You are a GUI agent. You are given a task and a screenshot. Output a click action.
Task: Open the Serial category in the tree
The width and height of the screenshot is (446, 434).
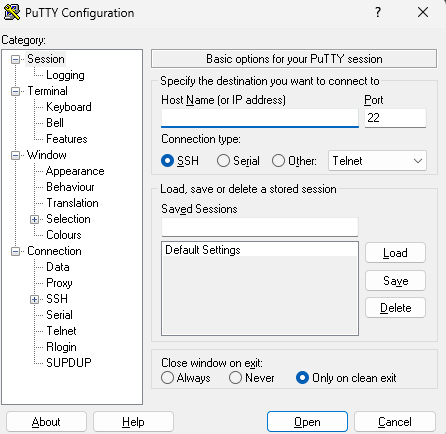[x=59, y=315]
